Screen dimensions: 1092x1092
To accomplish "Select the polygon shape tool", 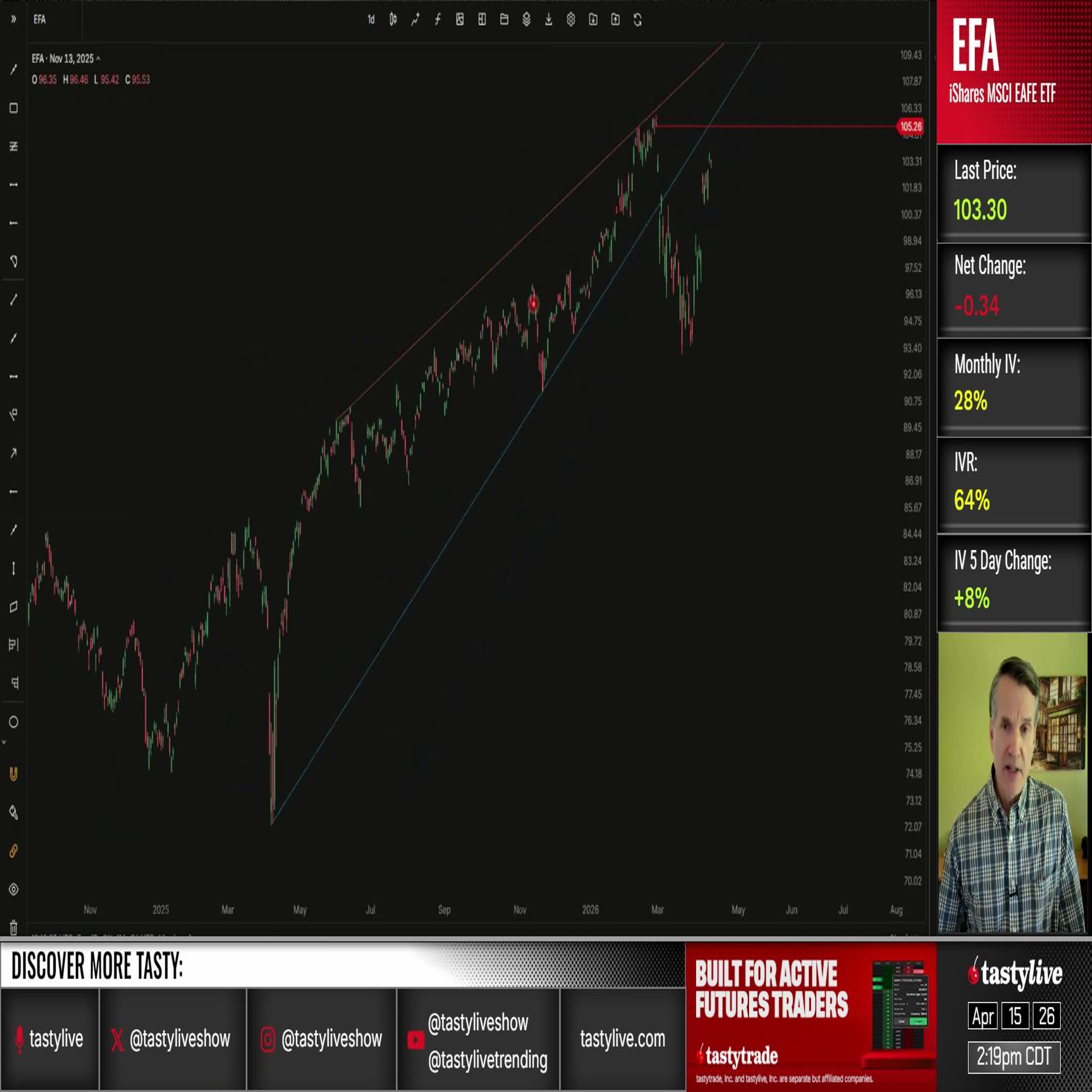I will pyautogui.click(x=13, y=261).
